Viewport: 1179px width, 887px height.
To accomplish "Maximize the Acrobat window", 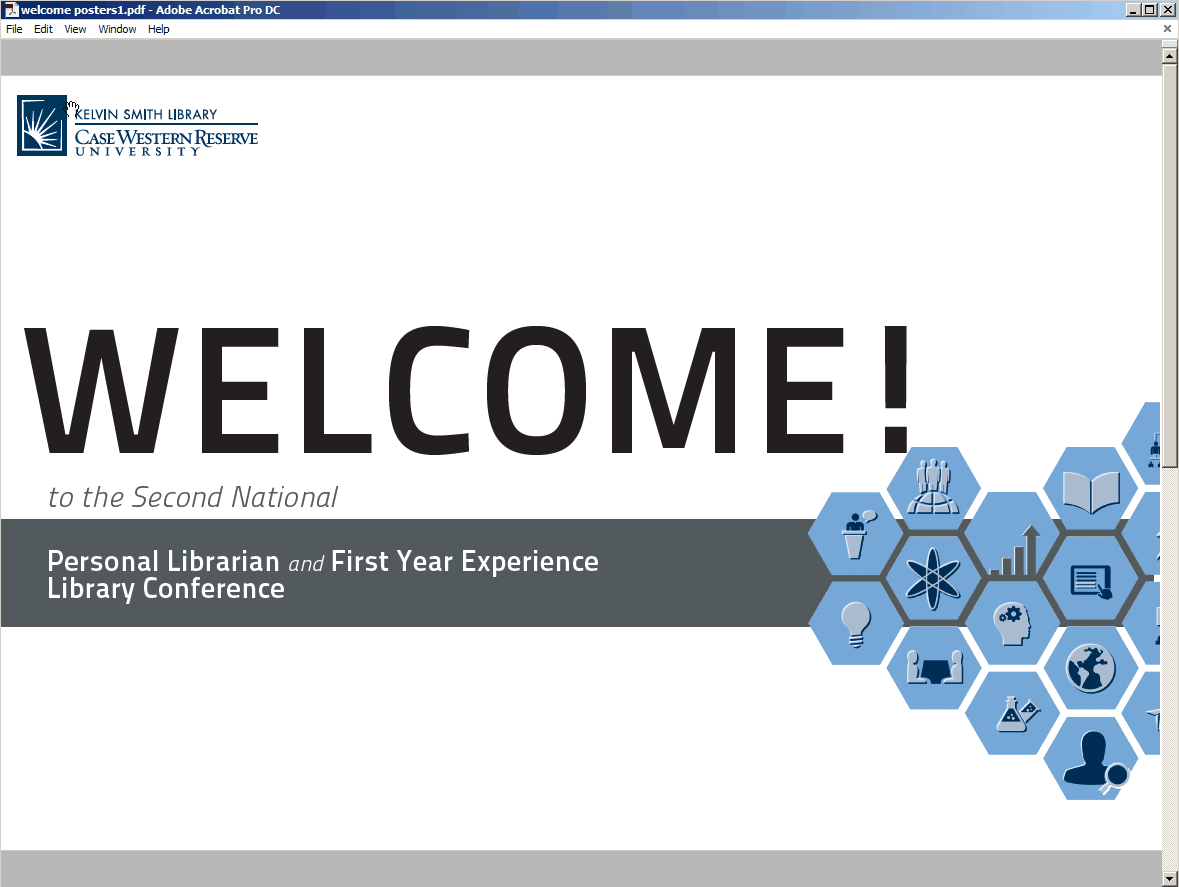I will pos(1150,10).
